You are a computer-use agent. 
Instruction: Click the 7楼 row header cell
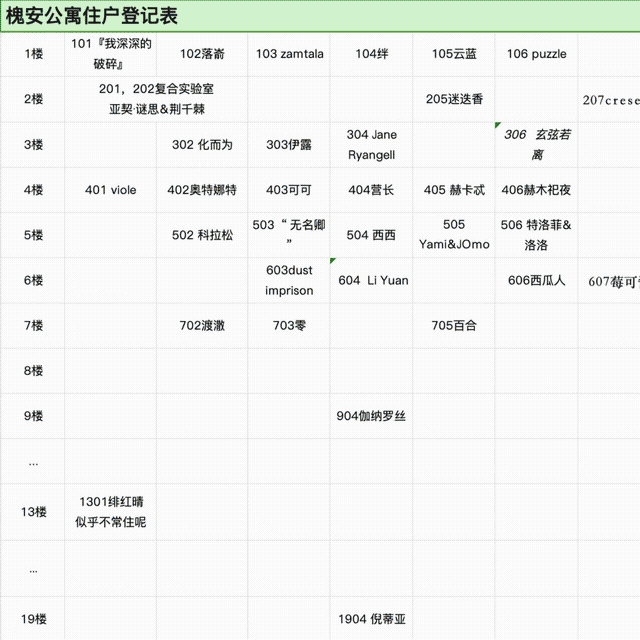(33, 326)
